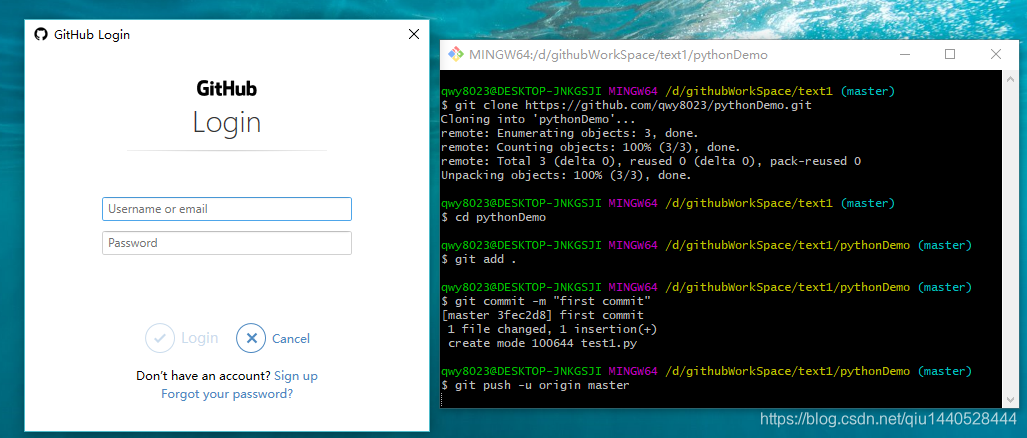Click the 'git commit -m "first commit"' line
Screen dimensions: 1027x438
click(546, 301)
